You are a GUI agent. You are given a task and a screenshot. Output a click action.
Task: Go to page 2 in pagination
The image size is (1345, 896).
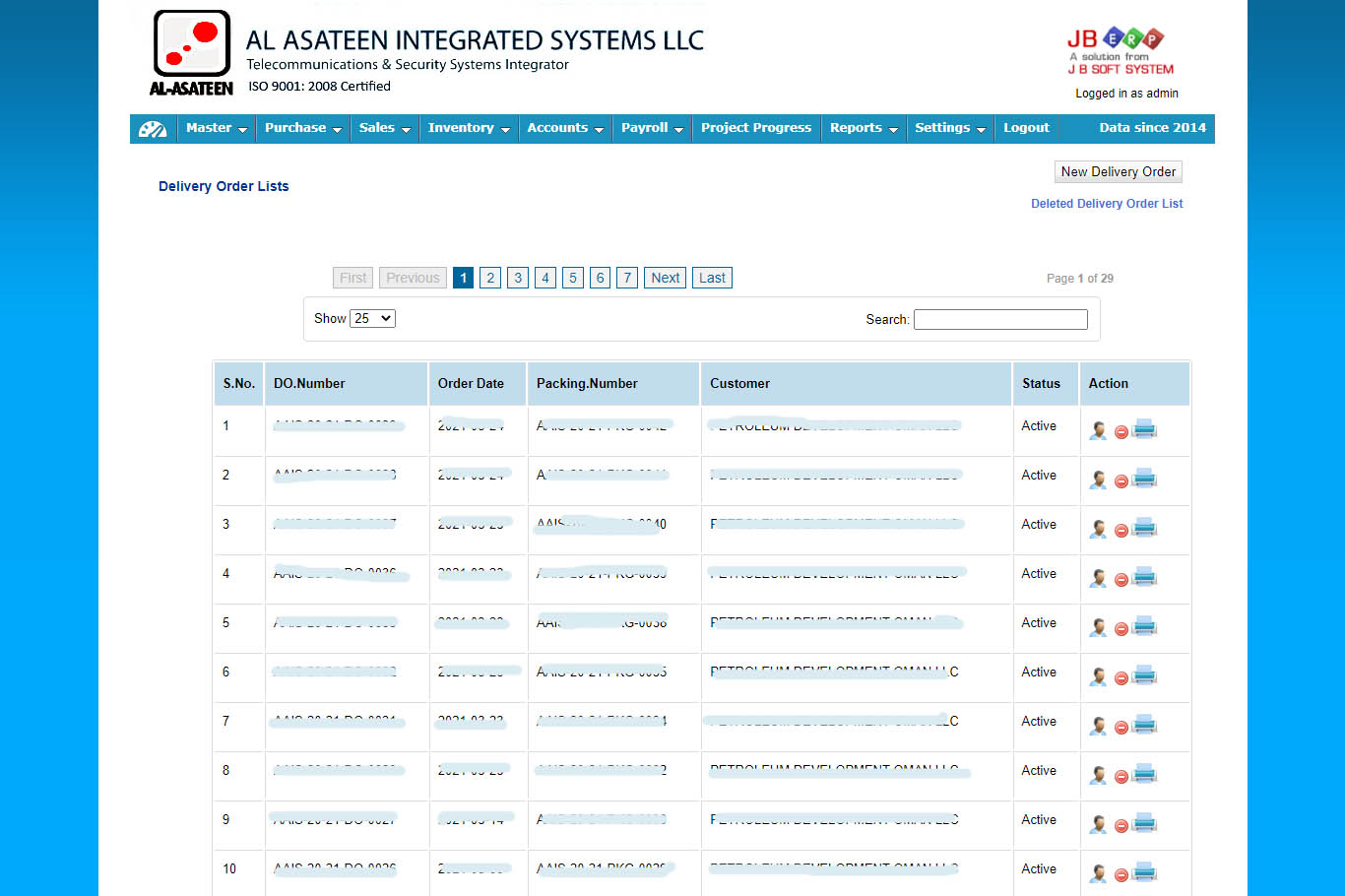click(x=490, y=278)
